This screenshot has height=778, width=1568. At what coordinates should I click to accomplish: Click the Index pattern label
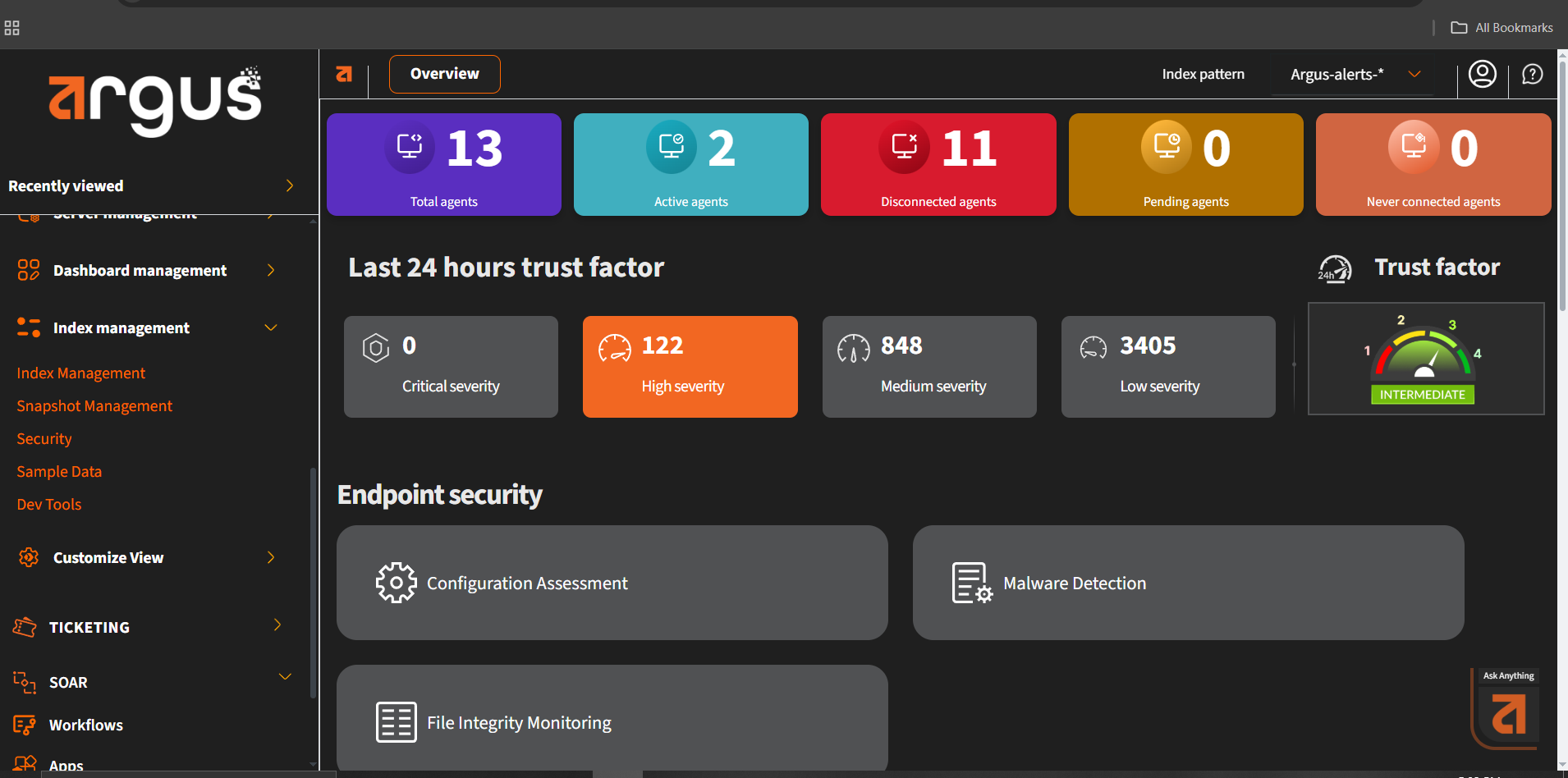coord(1203,74)
